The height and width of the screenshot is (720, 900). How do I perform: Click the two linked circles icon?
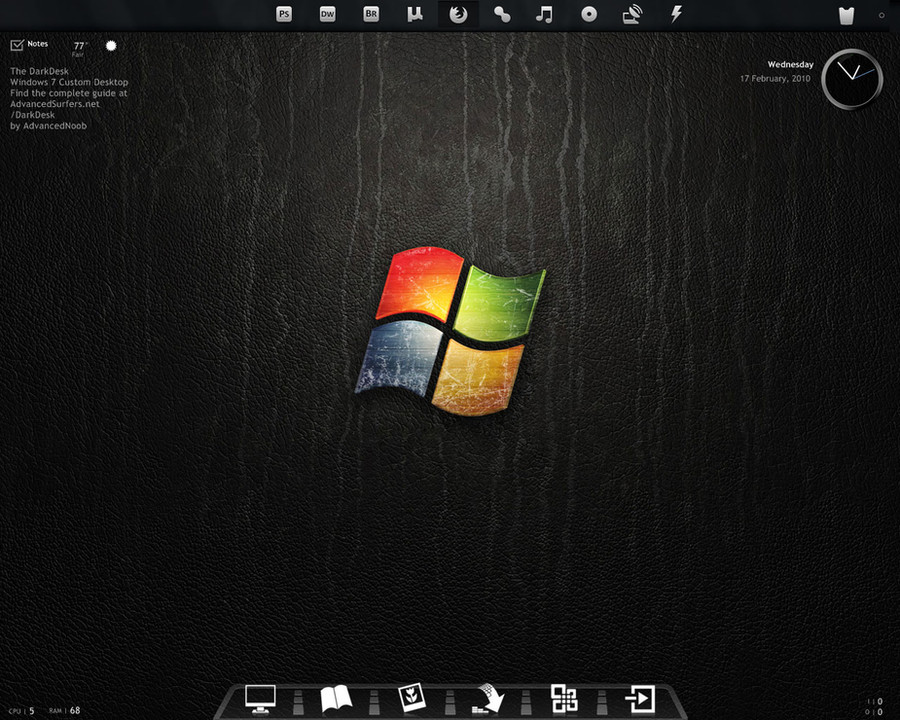click(x=502, y=14)
